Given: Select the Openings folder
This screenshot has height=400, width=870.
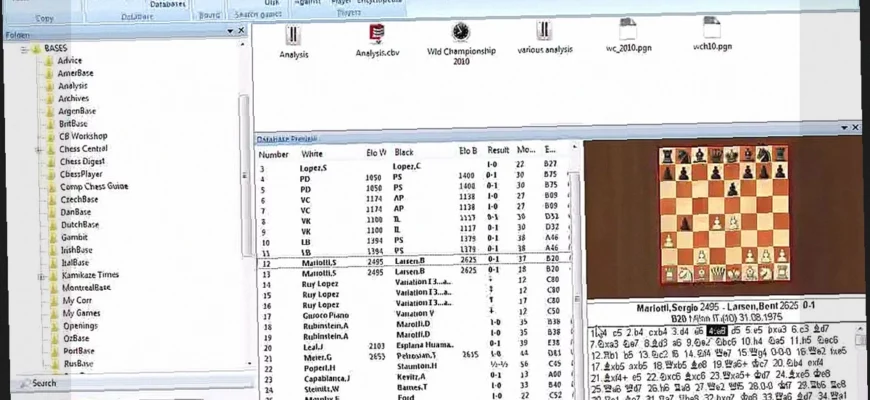Looking at the screenshot, I should (79, 326).
